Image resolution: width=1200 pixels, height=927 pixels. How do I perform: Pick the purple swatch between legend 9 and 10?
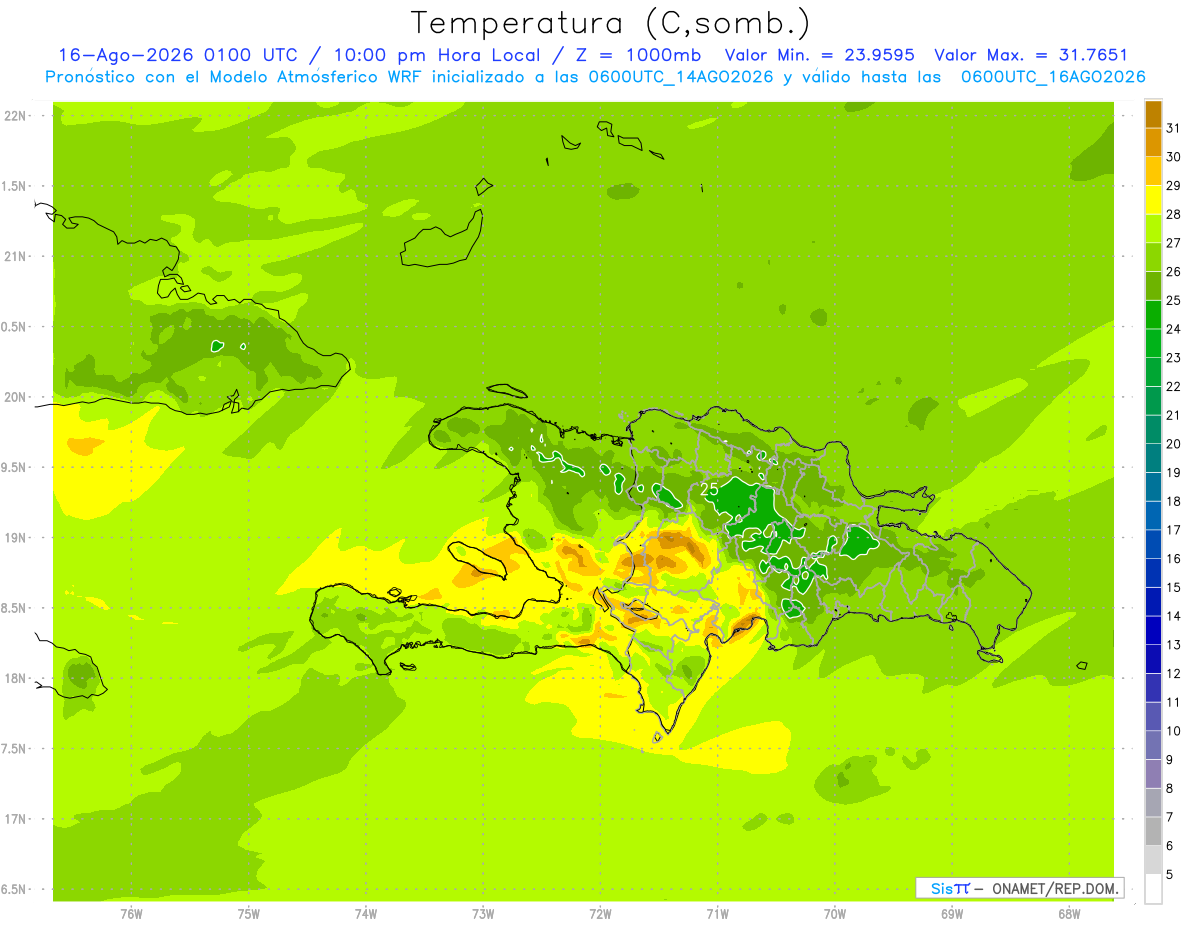point(1153,745)
